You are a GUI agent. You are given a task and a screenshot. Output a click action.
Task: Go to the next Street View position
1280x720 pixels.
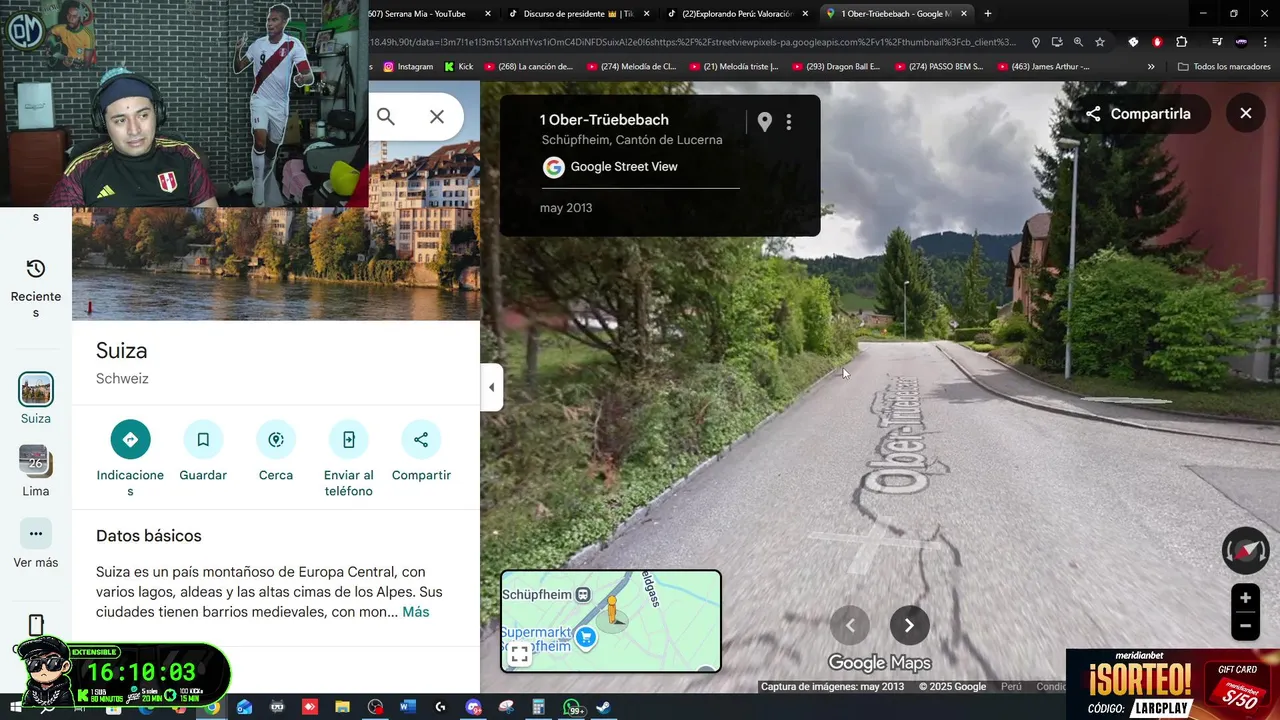pos(909,625)
